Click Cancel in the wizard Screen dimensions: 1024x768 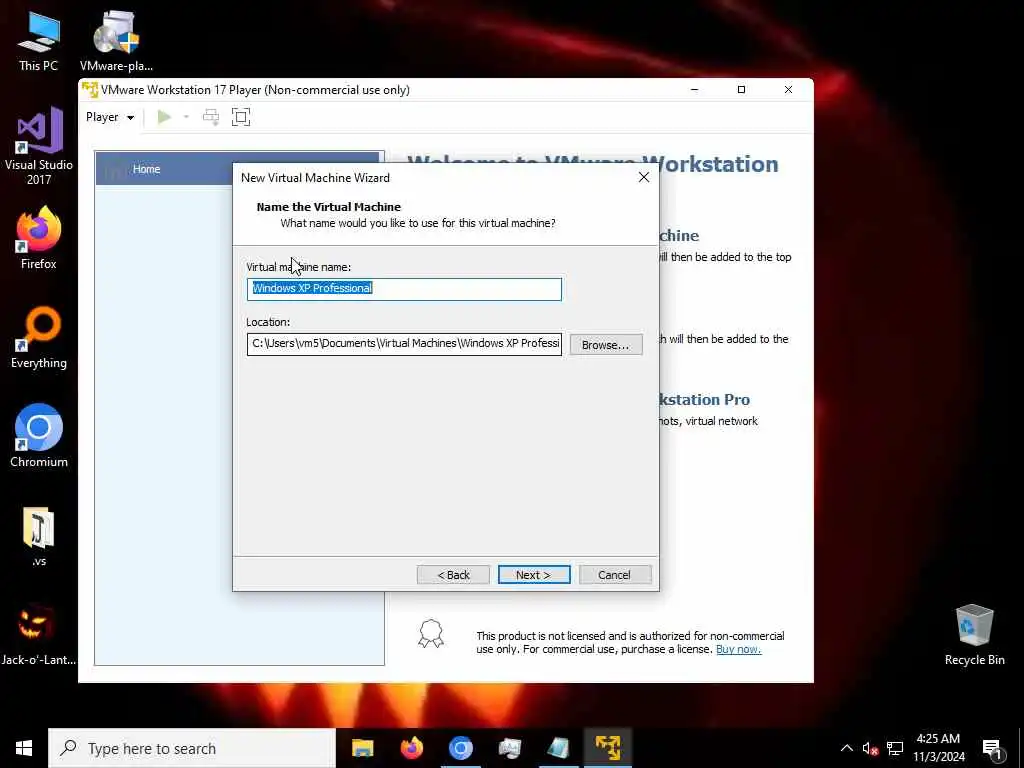pos(615,575)
